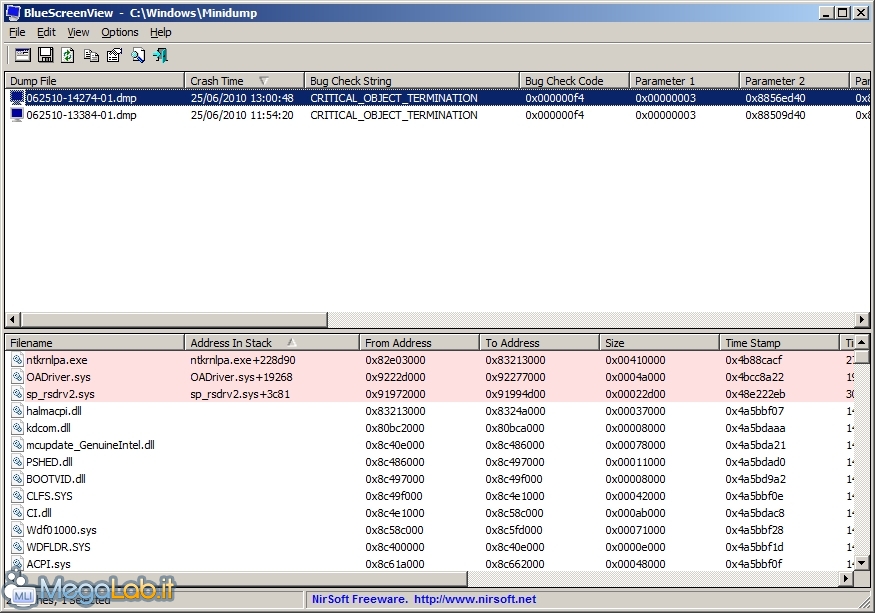Click the dump list's horizontal scrollbar thumb
Viewport: 875px width, 613px height.
pyautogui.click(x=174, y=319)
